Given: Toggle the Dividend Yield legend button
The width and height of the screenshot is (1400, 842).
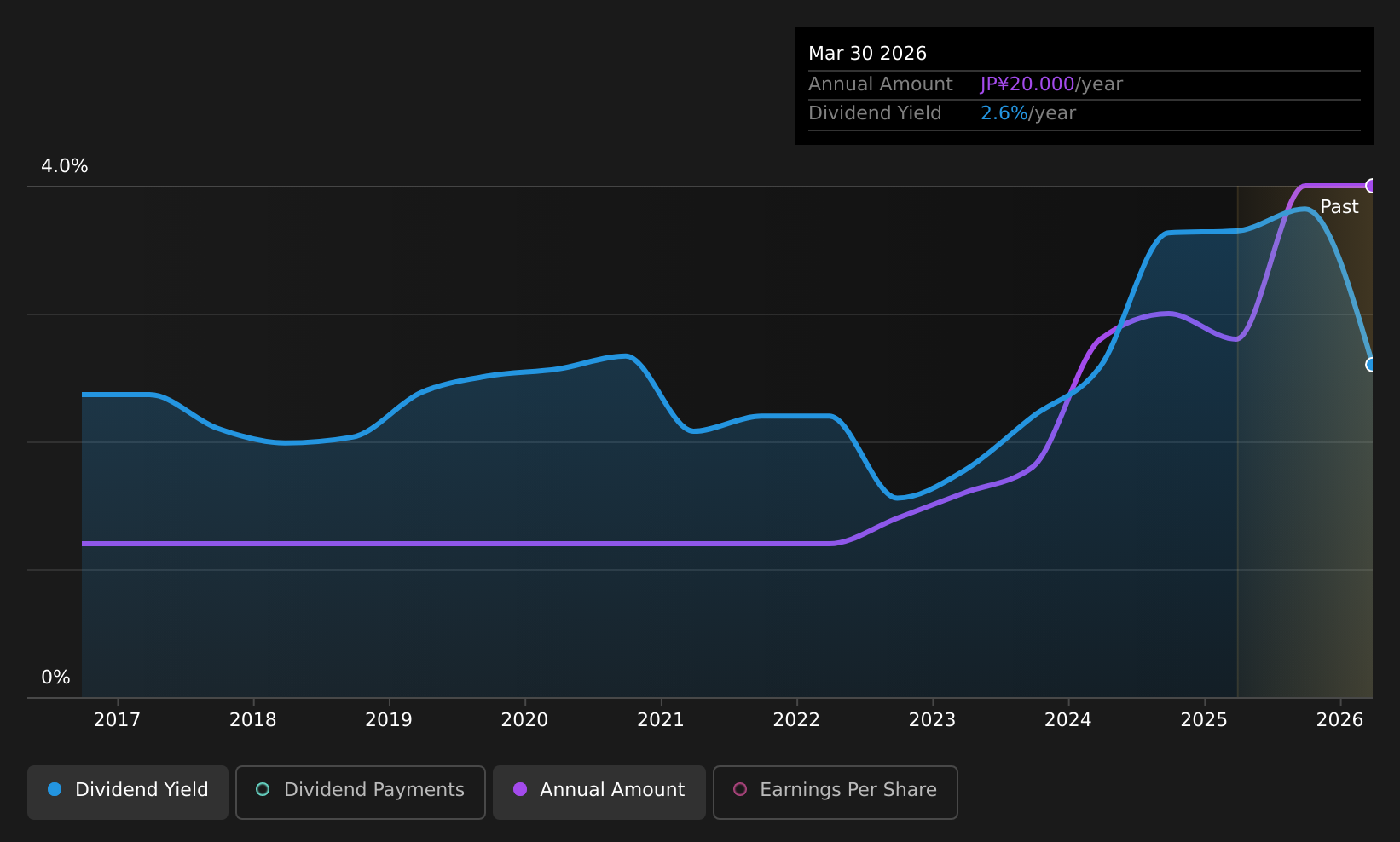Looking at the screenshot, I should [x=128, y=792].
